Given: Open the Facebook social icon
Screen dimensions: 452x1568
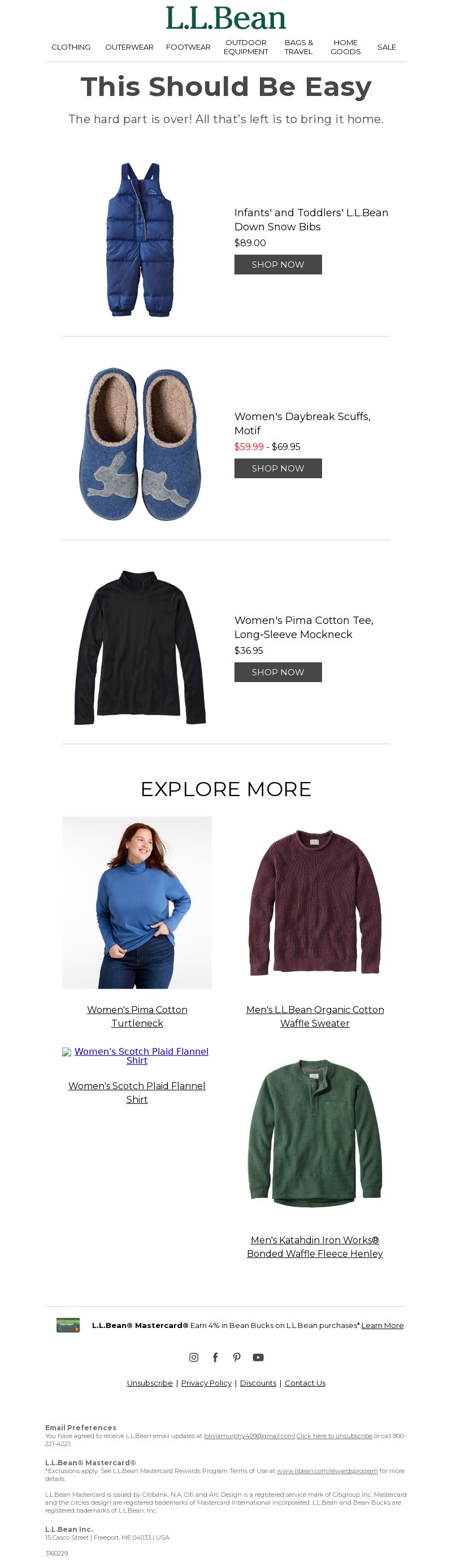Looking at the screenshot, I should tap(215, 1357).
